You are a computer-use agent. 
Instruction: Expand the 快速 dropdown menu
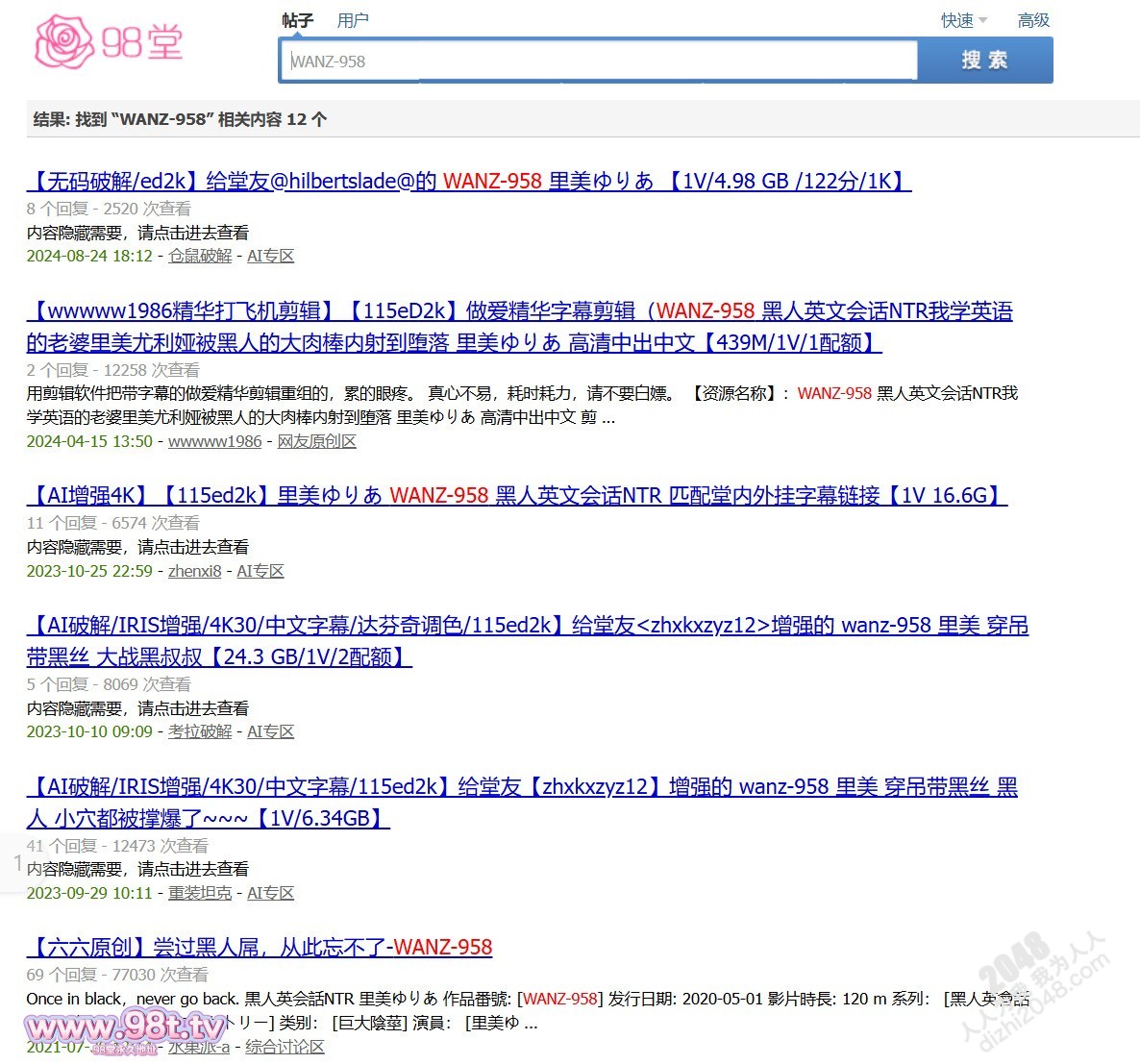[x=963, y=20]
